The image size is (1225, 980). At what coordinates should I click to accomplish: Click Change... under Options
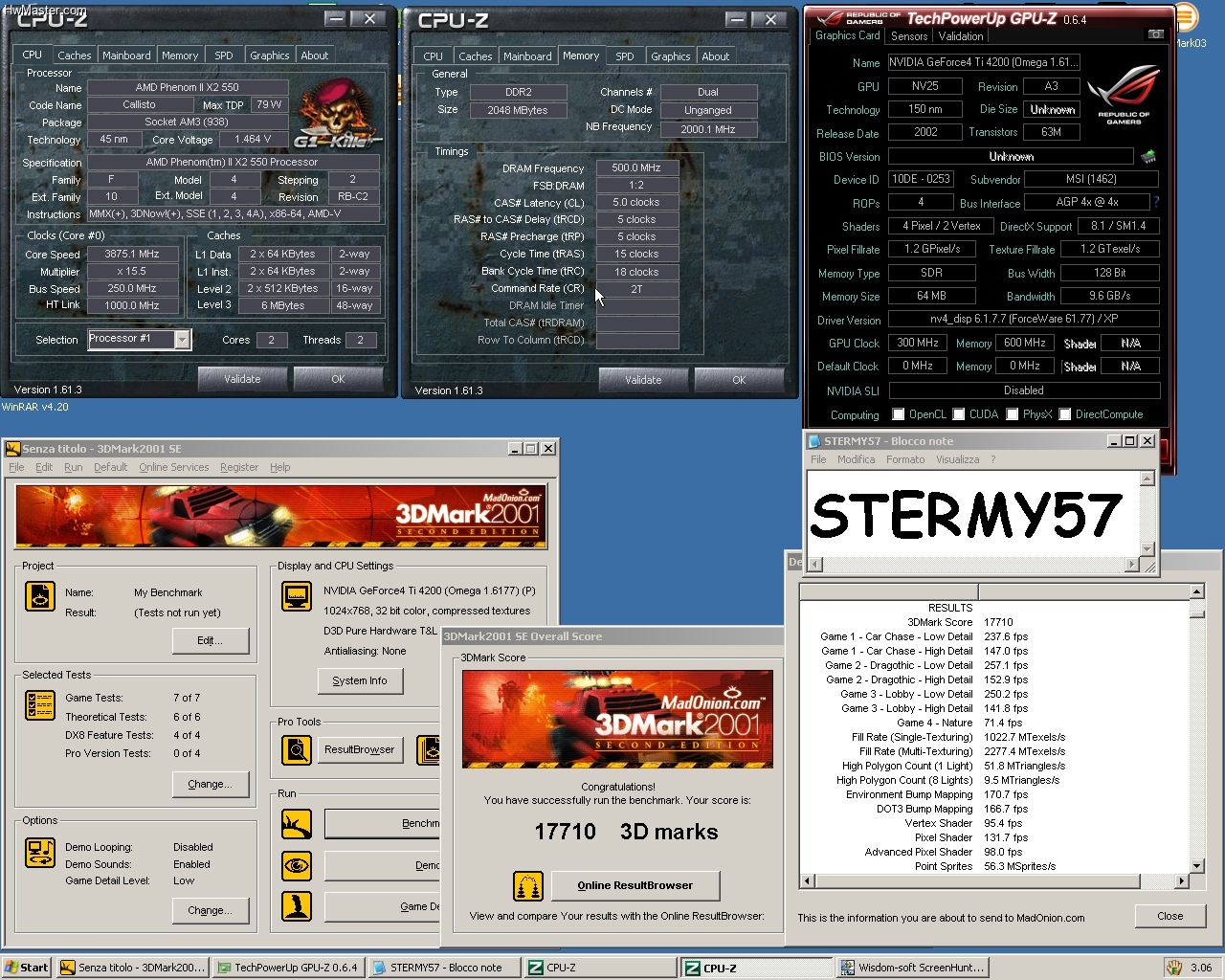[210, 910]
